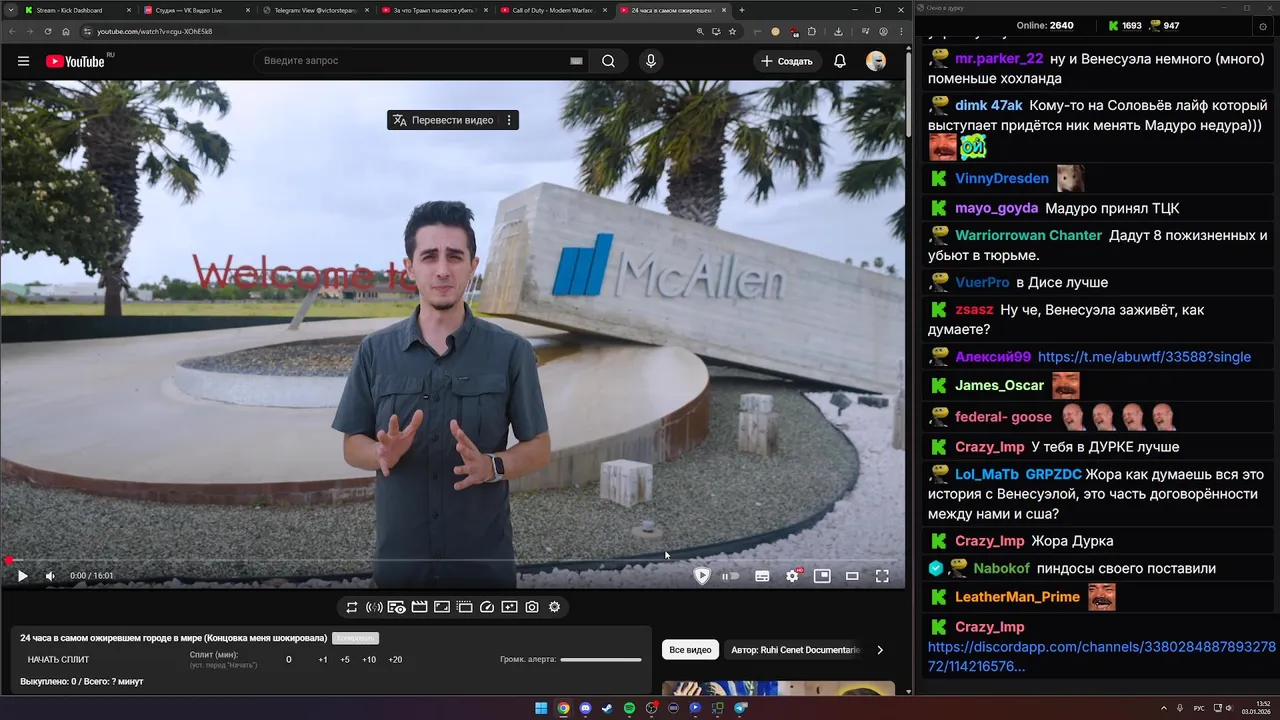Open Windows Start menu

tap(541, 708)
